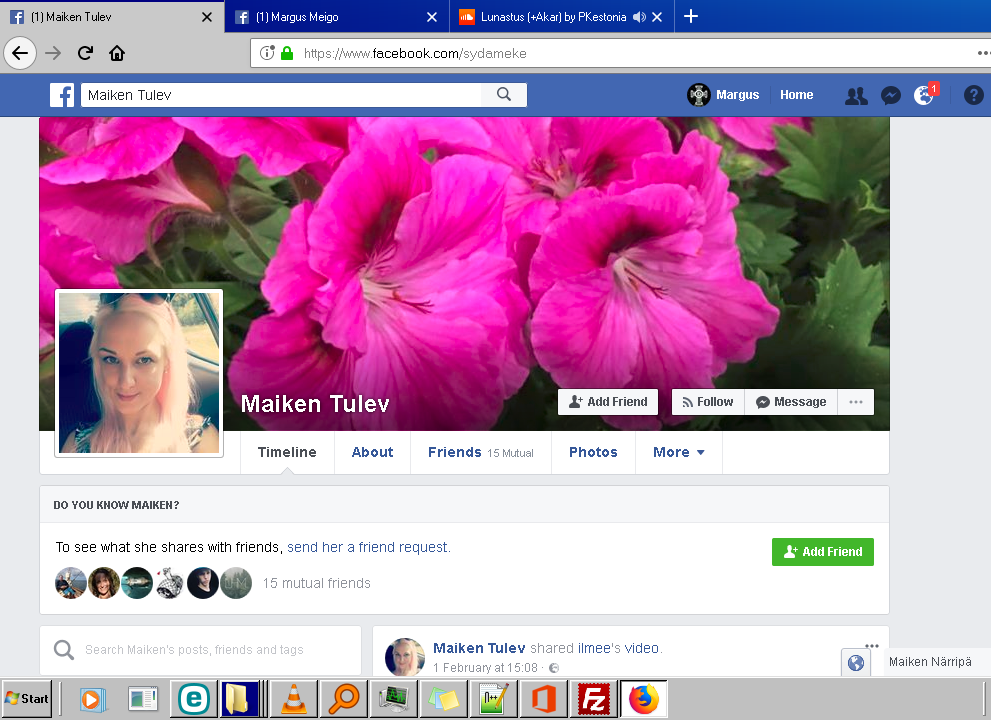Open ESET icon in taskbar
The image size is (991, 720).
click(194, 699)
